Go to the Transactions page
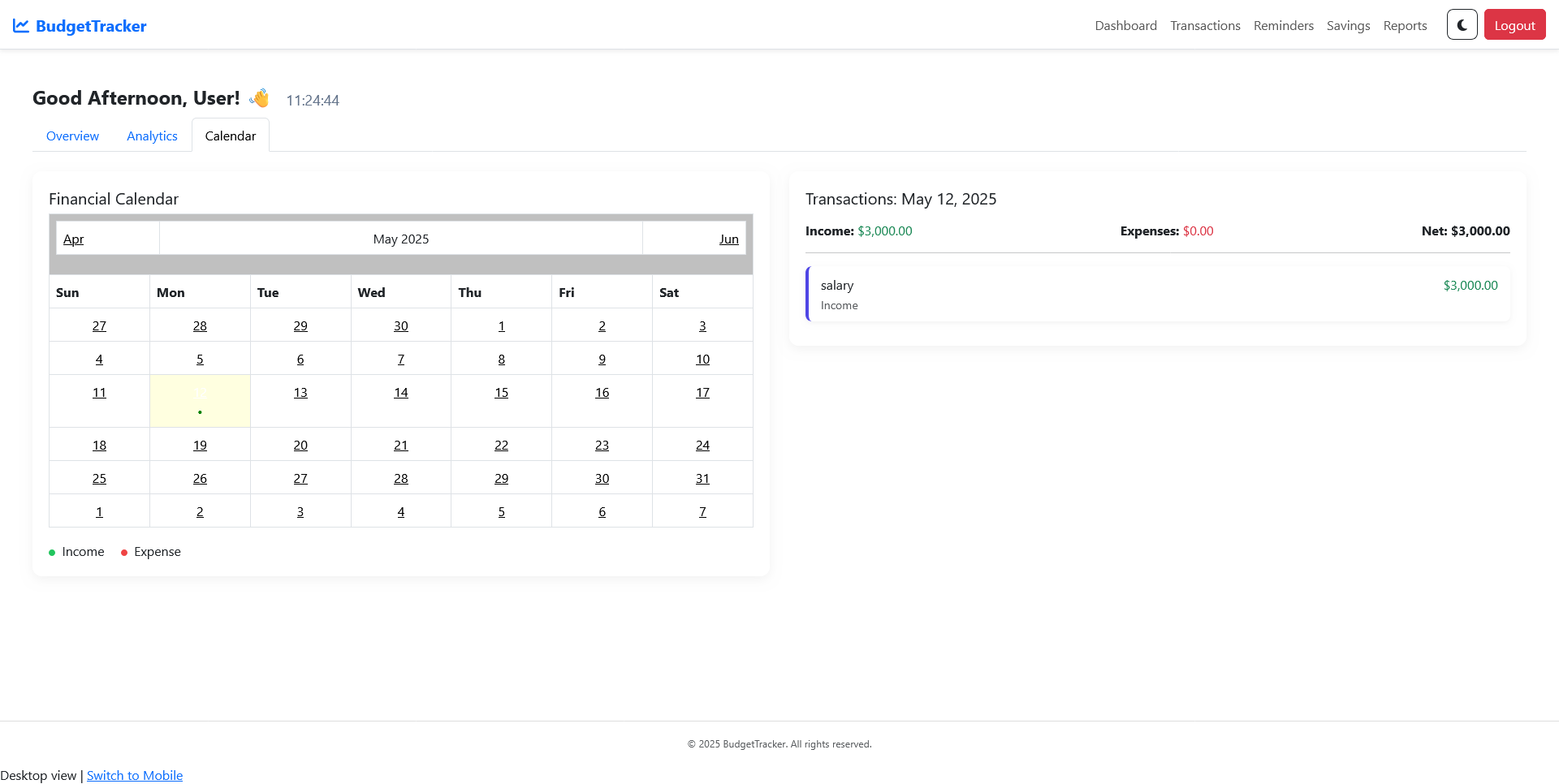This screenshot has width=1559, height=784. click(x=1205, y=26)
